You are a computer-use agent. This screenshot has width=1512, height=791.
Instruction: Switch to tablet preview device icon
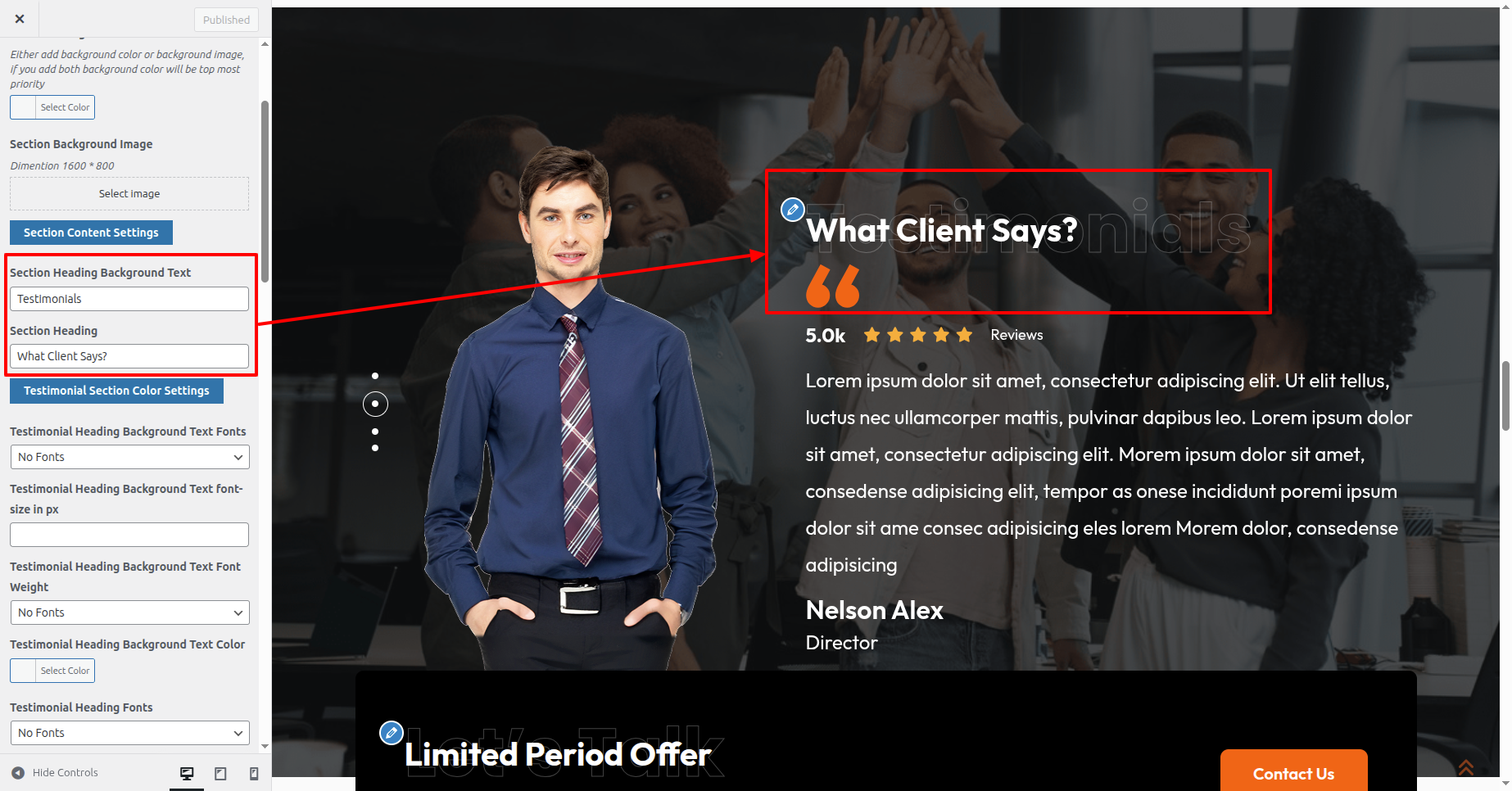point(220,773)
